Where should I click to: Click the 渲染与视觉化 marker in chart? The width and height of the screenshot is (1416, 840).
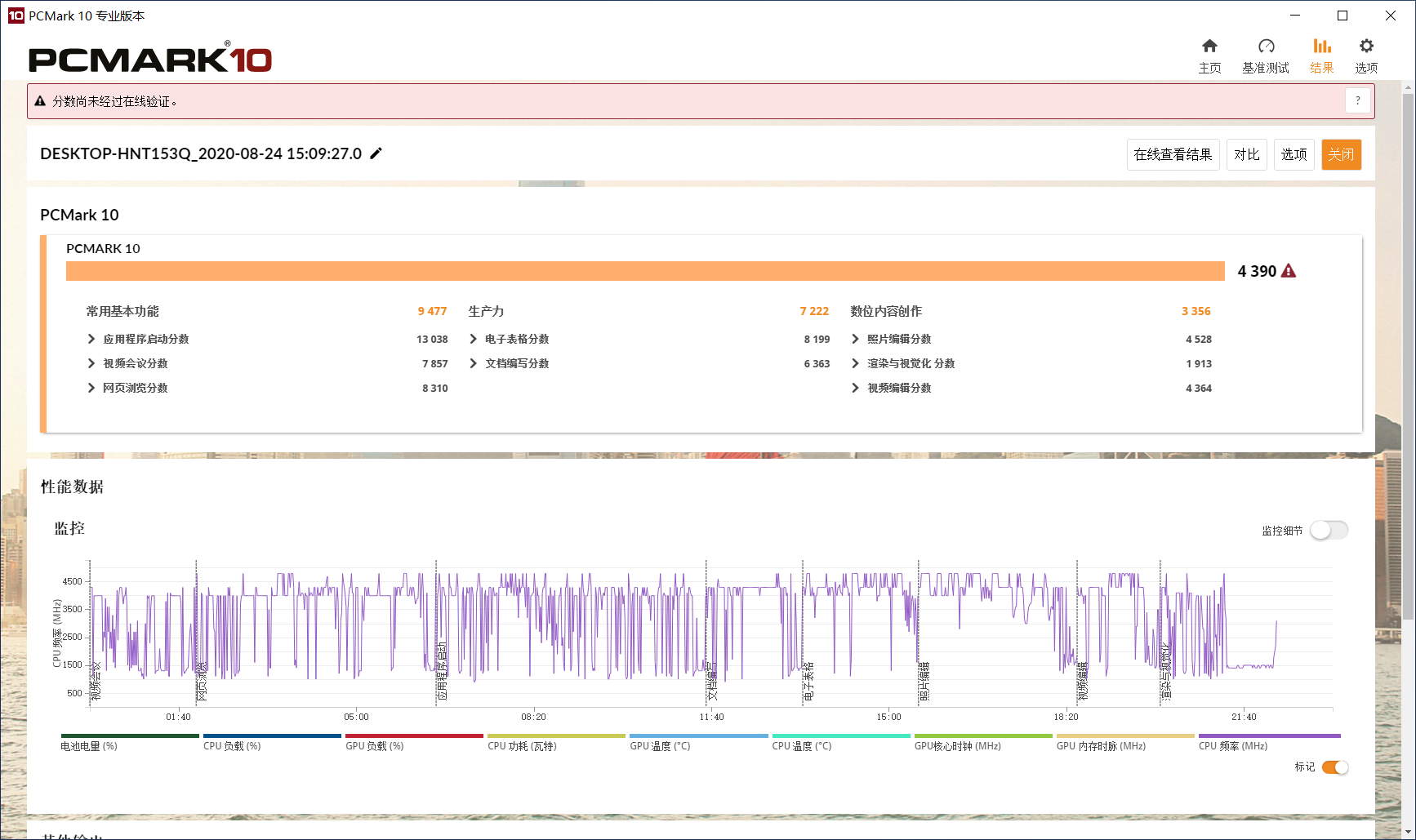tap(1166, 671)
